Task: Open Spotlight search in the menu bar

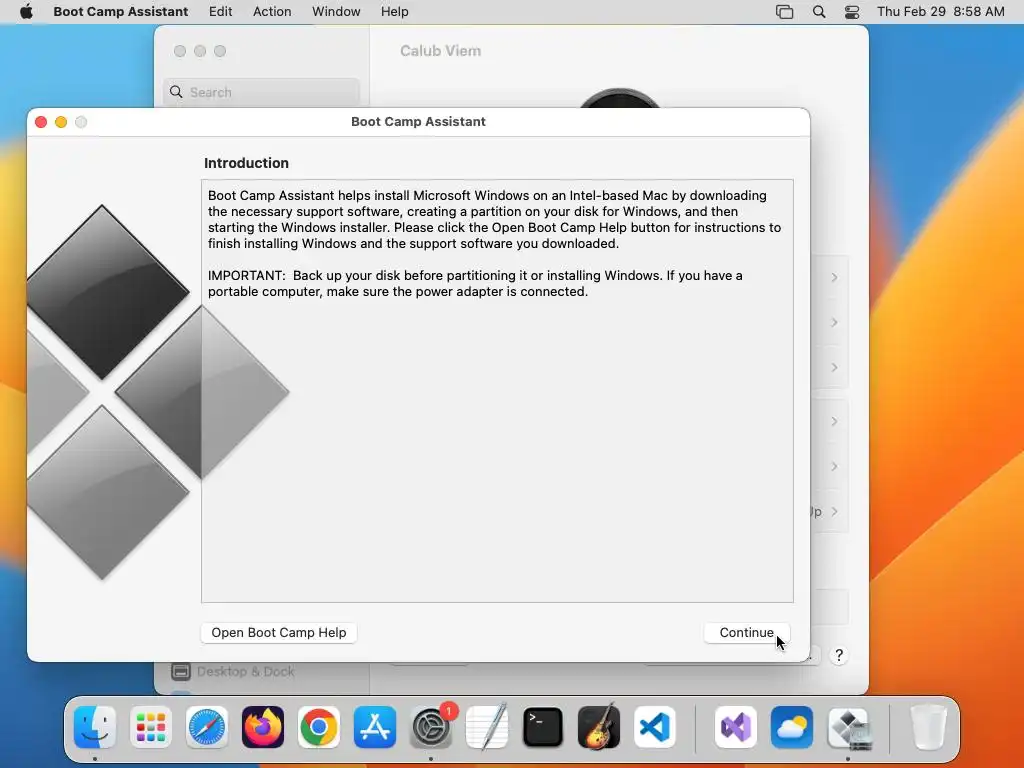Action: click(819, 12)
